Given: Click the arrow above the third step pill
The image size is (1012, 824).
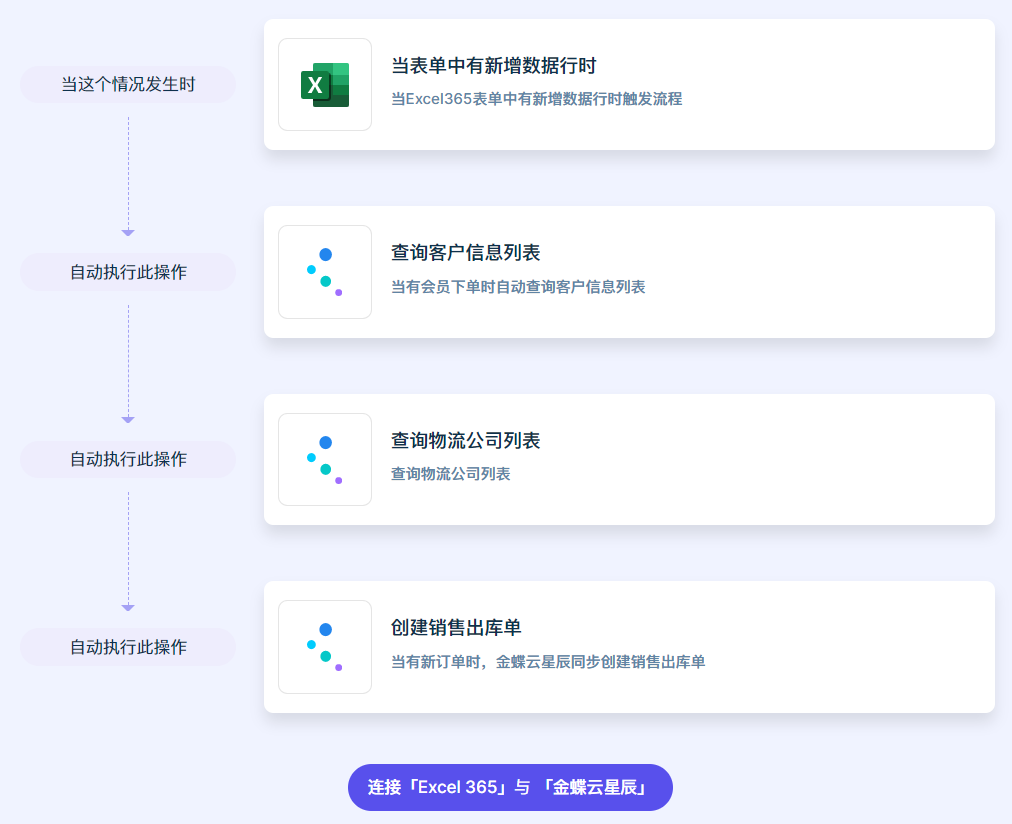Looking at the screenshot, I should pyautogui.click(x=128, y=419).
